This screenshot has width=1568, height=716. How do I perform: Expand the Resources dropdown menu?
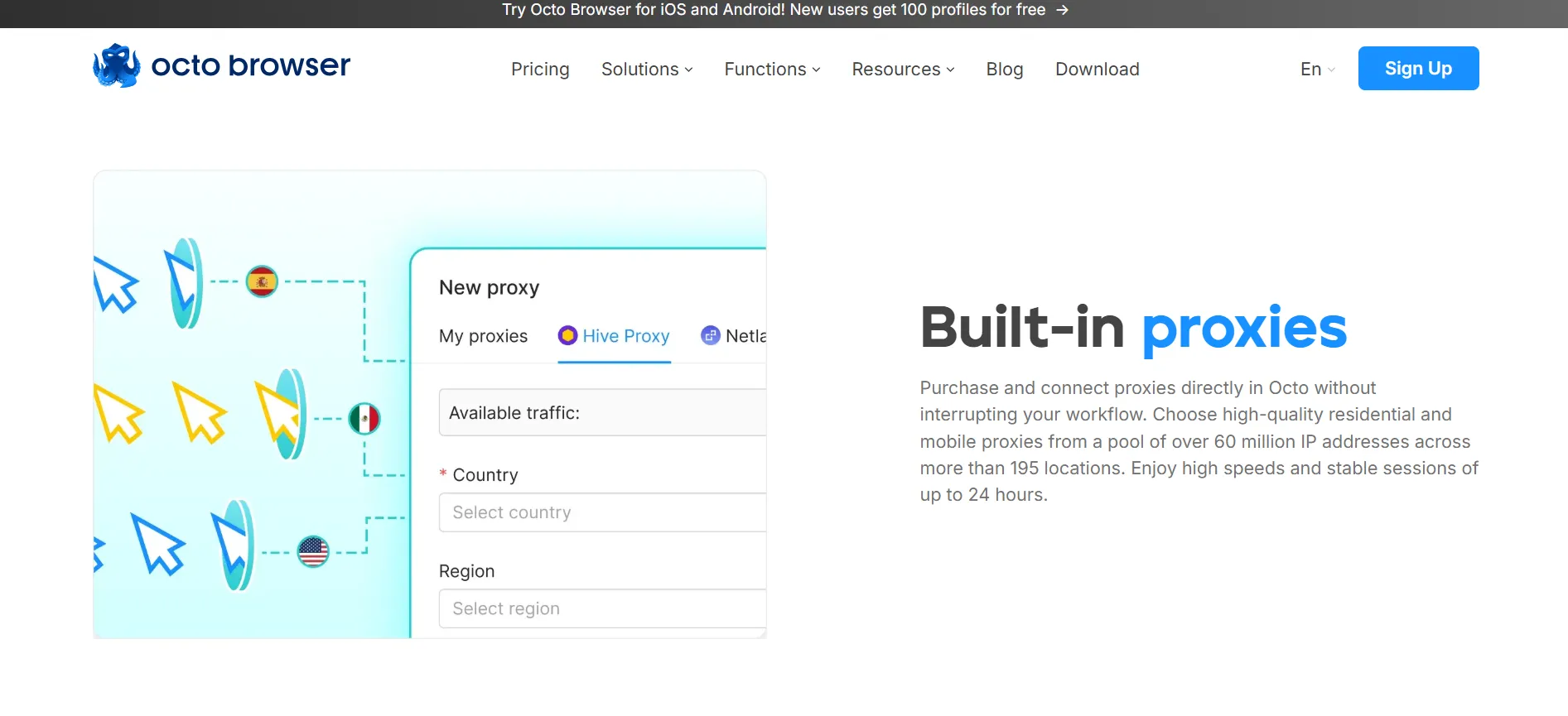point(903,70)
